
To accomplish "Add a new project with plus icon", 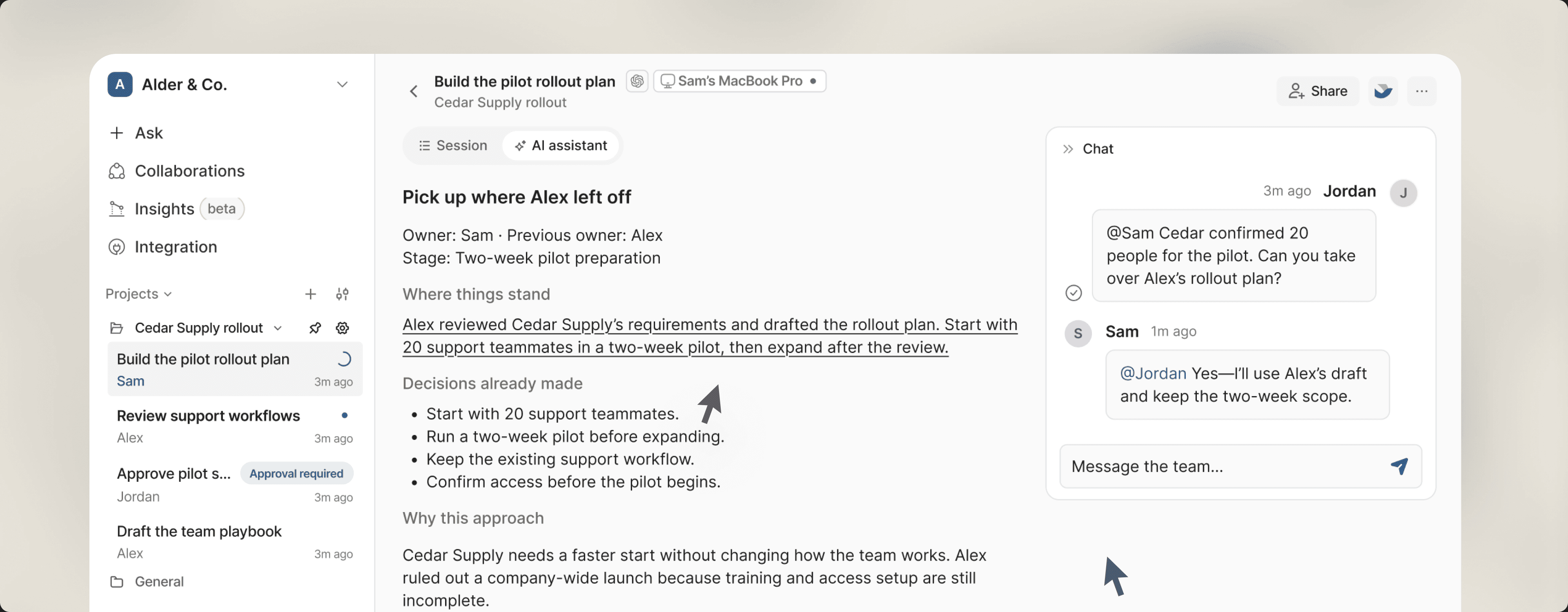I will [310, 295].
